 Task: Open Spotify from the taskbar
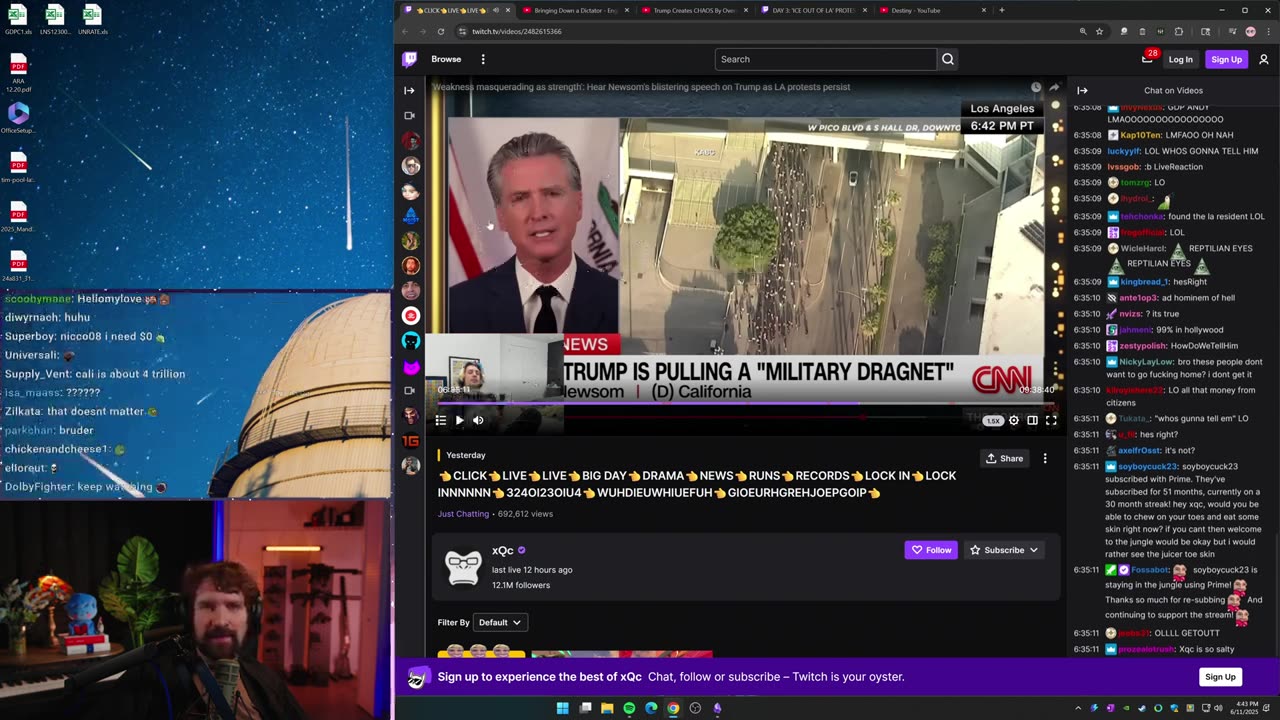[629, 708]
